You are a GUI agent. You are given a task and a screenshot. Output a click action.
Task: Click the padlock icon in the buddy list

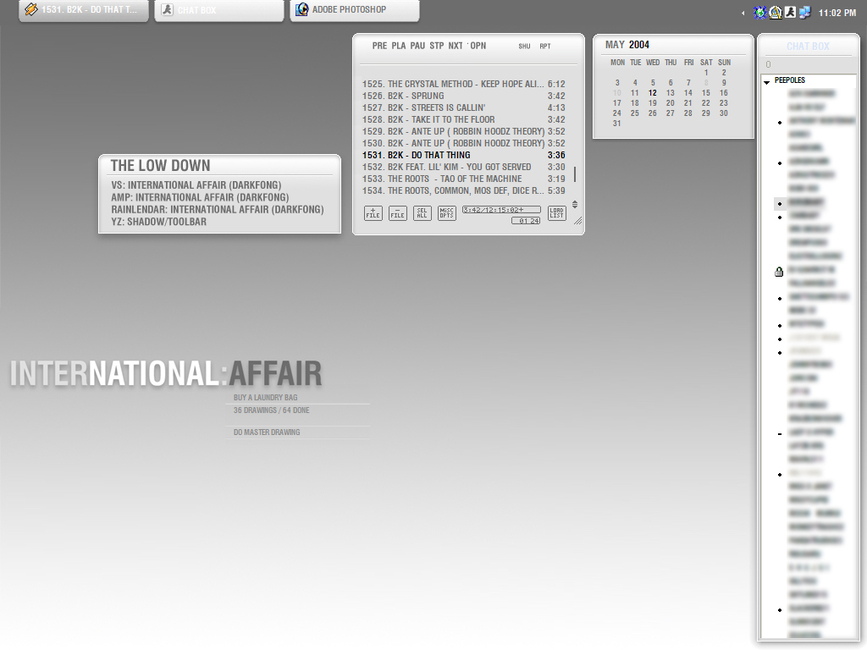779,271
